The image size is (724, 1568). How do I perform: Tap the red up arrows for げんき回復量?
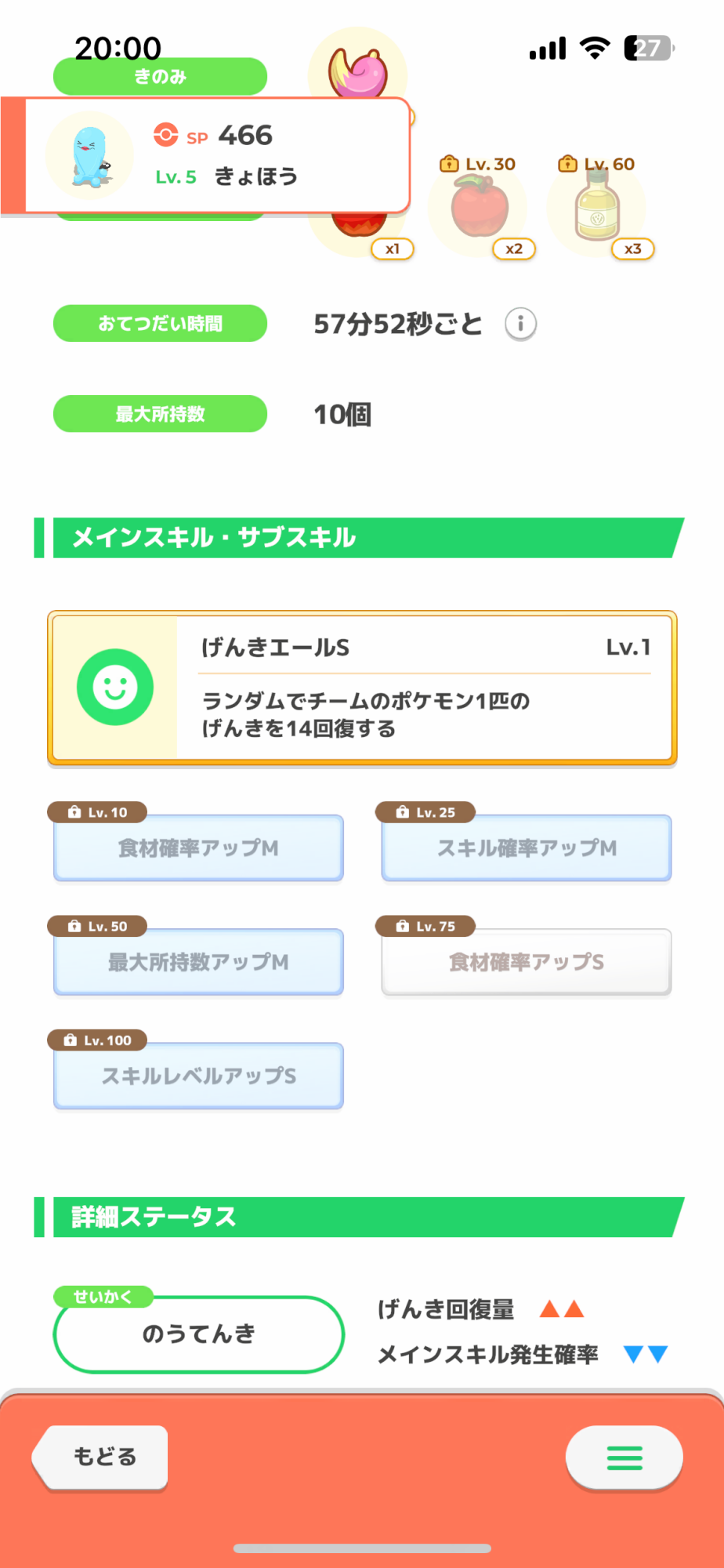point(562,1308)
